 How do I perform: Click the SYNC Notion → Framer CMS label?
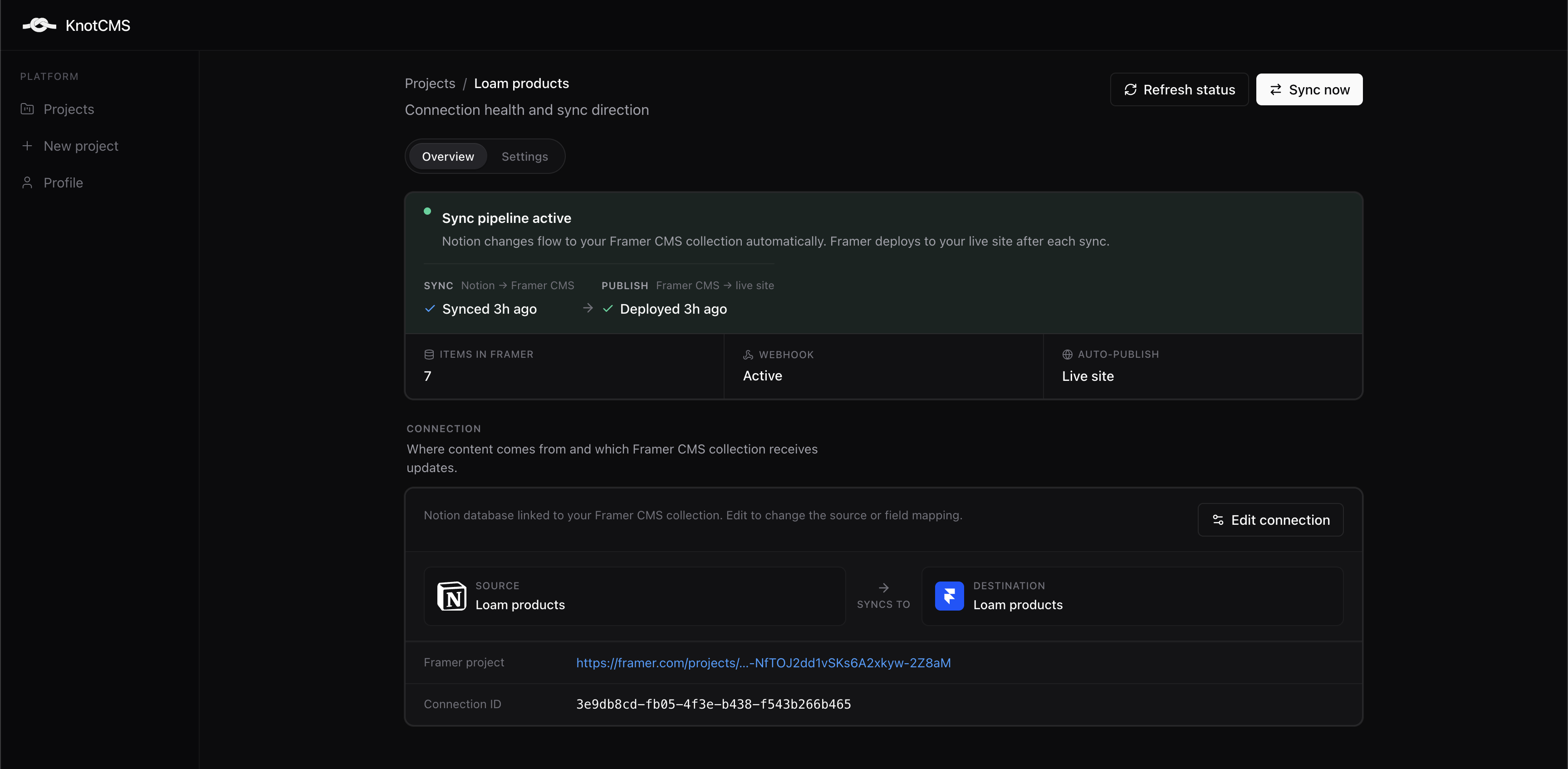coord(499,286)
